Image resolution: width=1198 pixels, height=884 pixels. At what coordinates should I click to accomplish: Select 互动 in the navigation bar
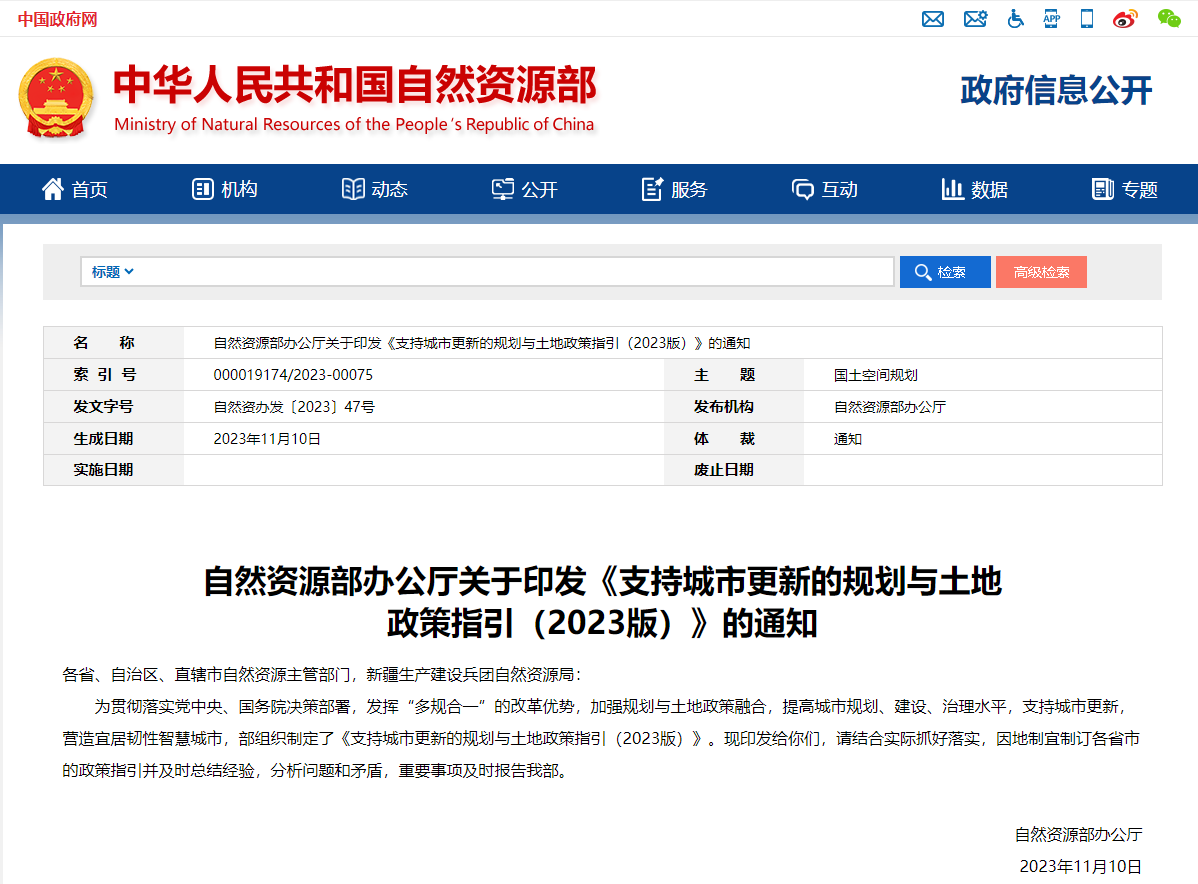[825, 189]
